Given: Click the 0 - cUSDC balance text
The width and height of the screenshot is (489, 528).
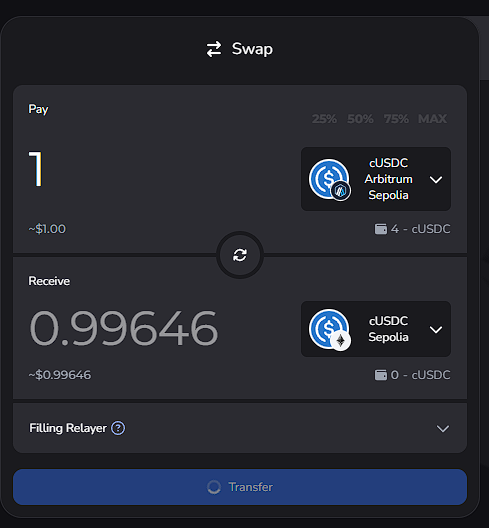Looking at the screenshot, I should [x=420, y=375].
